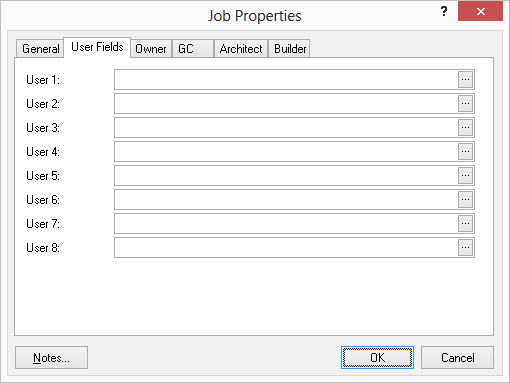The image size is (510, 383).
Task: Click the Cancel button
Action: (457, 358)
